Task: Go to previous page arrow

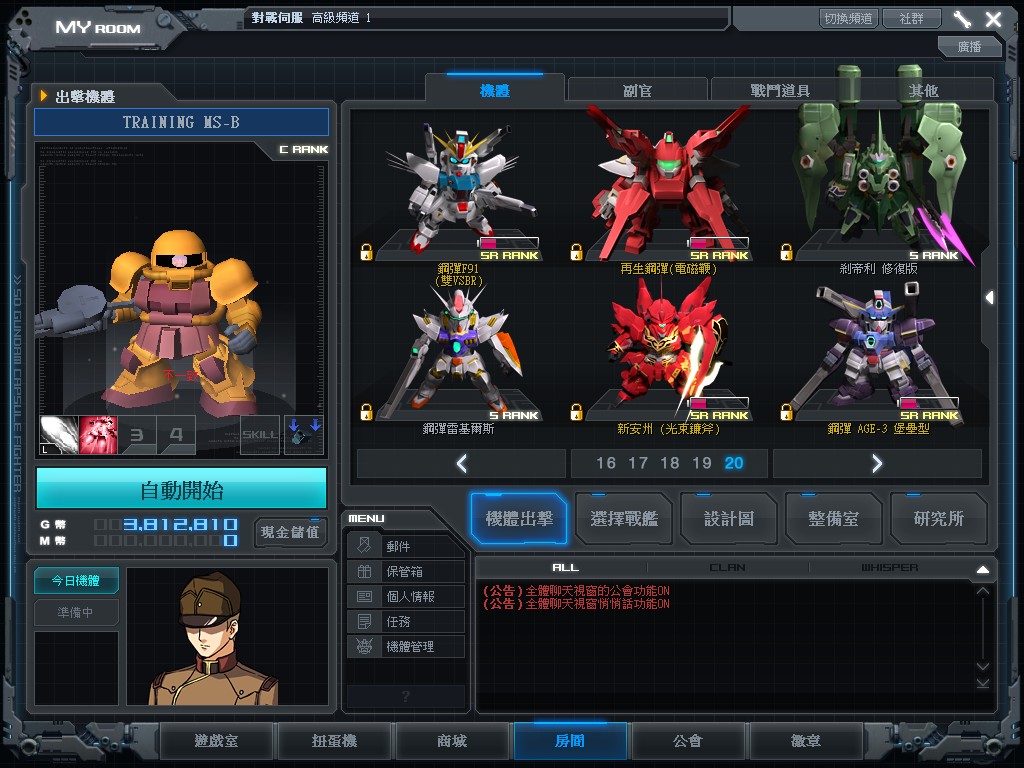Action: coord(461,464)
